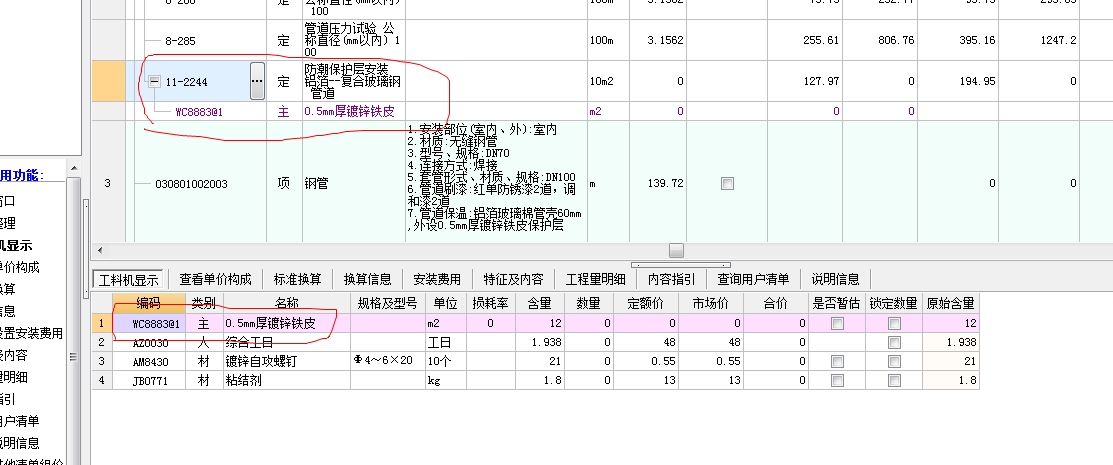Select the 8-285 quota row code
This screenshot has height=465, width=1113.
(x=180, y=41)
